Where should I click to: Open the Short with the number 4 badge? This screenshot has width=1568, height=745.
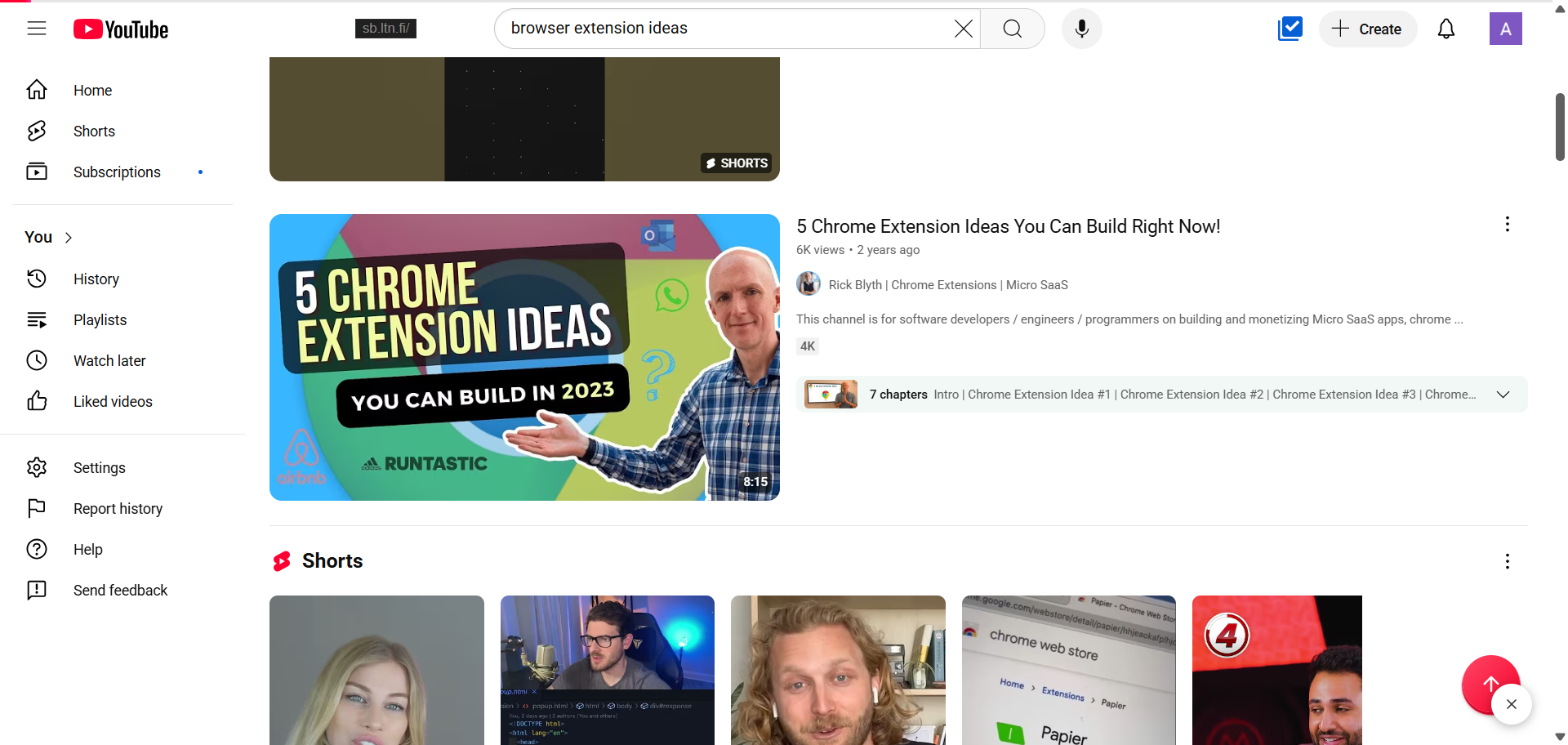[x=1277, y=670]
